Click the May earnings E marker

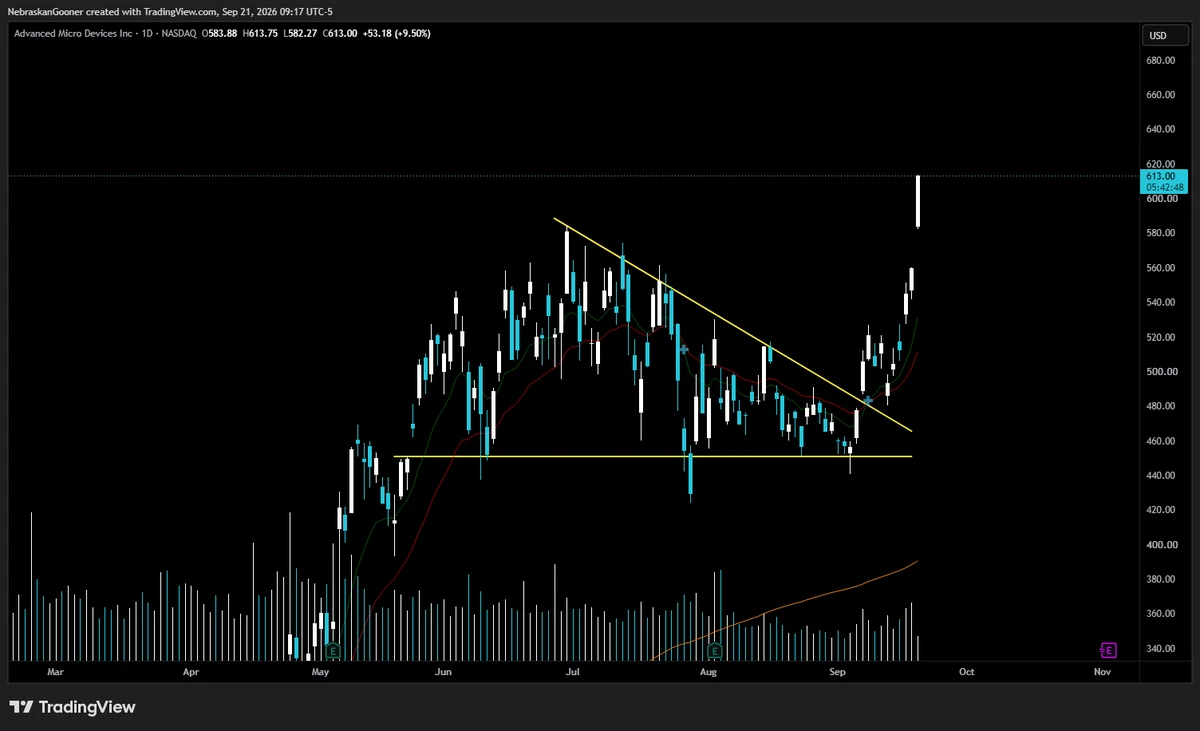tap(332, 650)
